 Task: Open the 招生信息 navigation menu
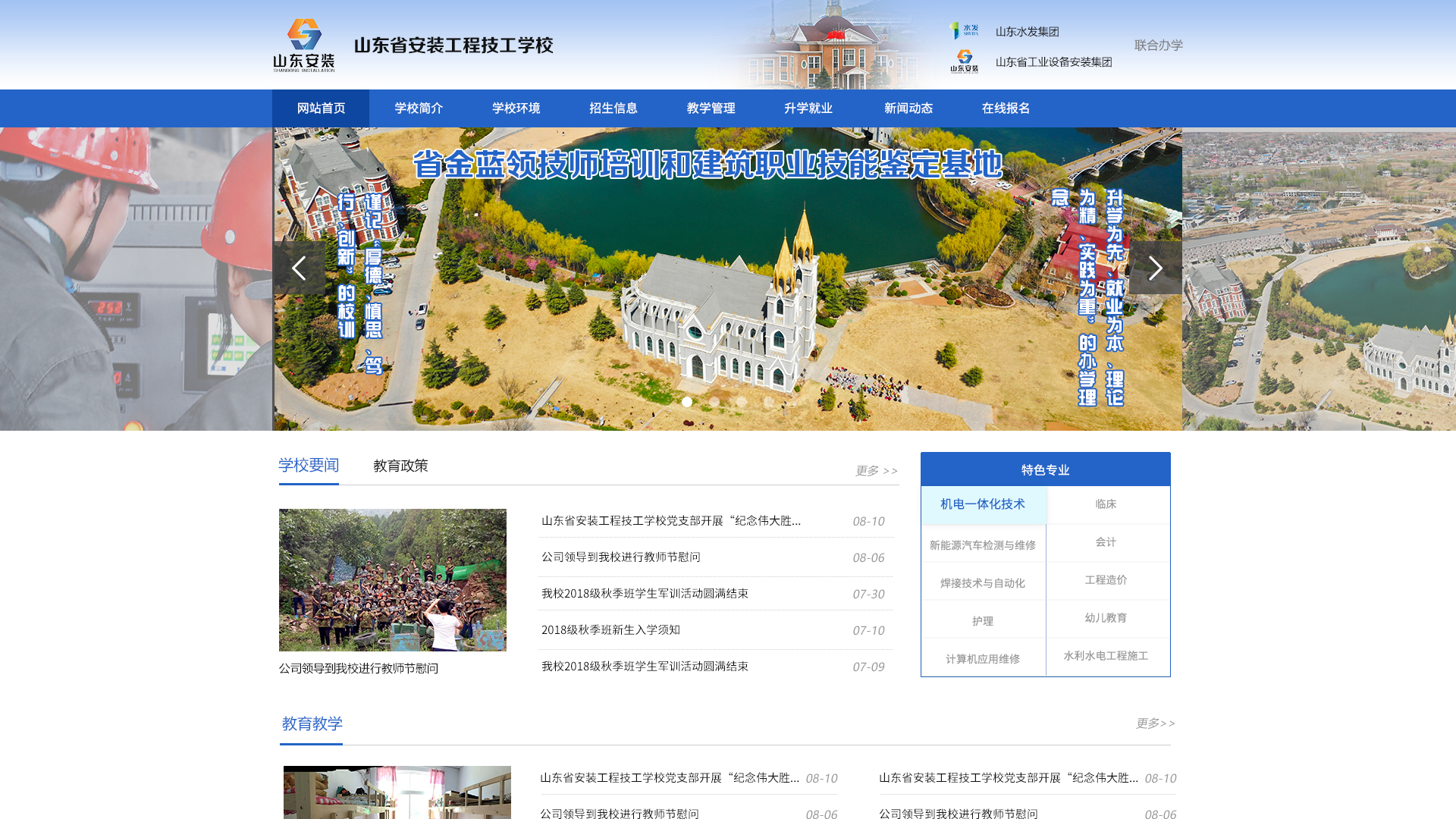pos(613,108)
